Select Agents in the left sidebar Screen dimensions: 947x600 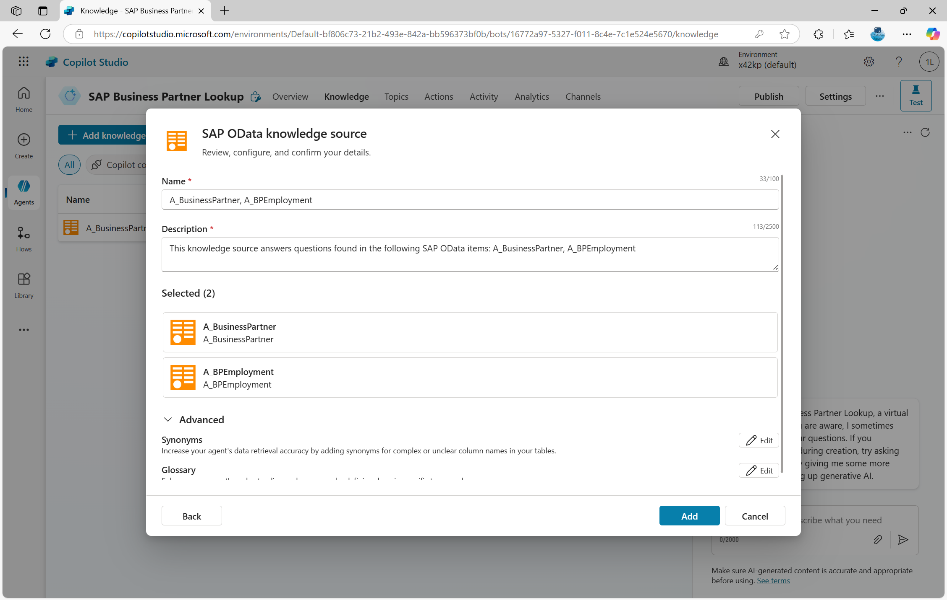click(x=24, y=192)
